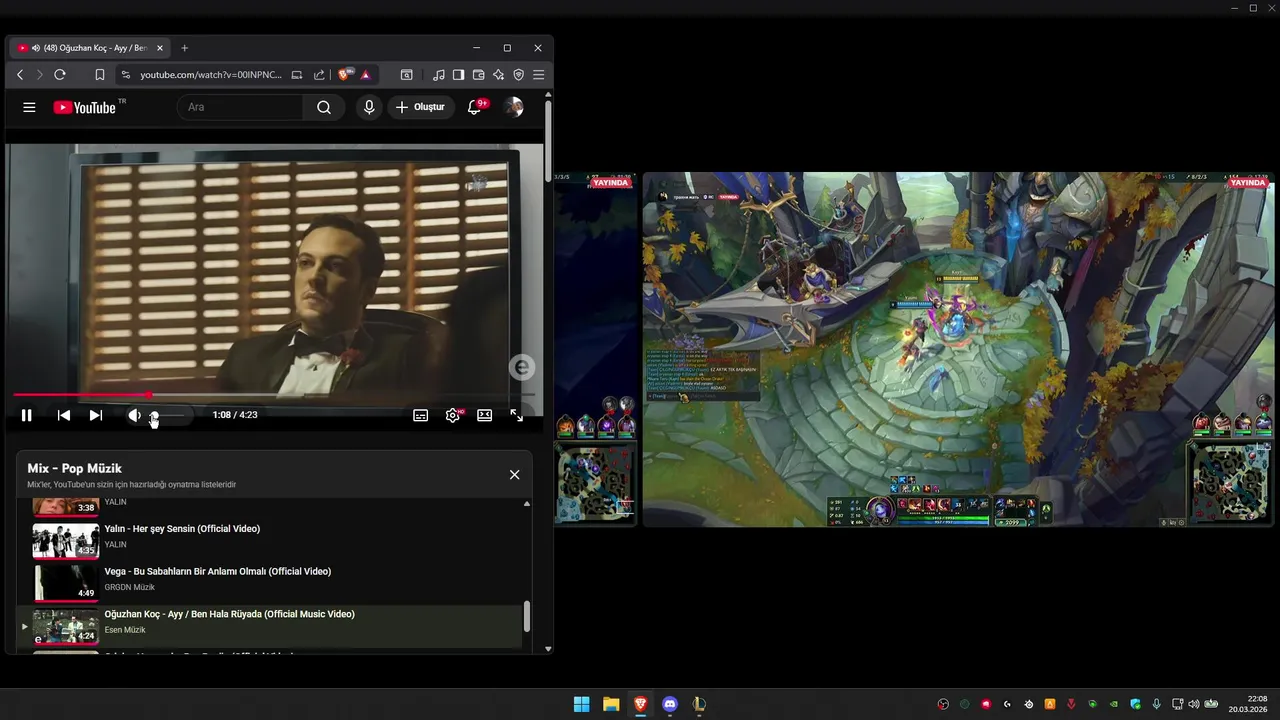Open Brave VPN shield icon

[518, 75]
